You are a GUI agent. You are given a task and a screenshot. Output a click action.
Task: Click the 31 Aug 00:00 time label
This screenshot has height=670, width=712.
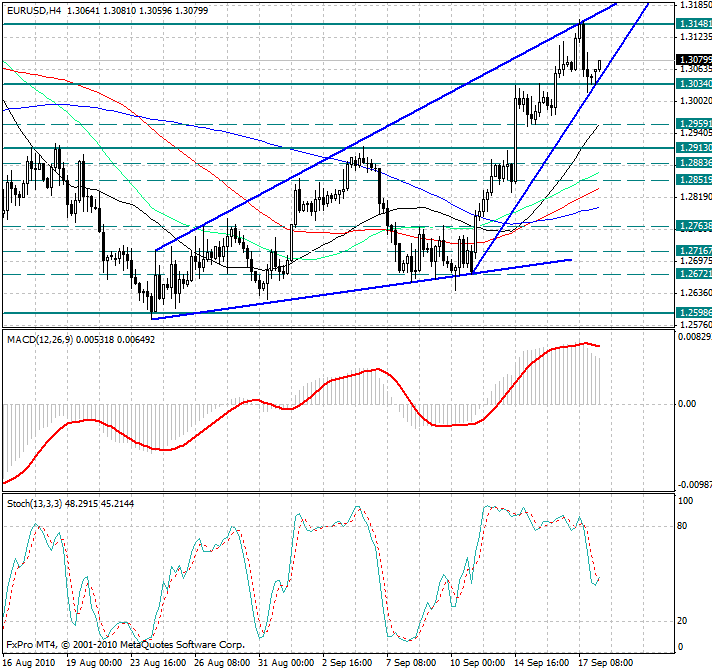tap(286, 663)
